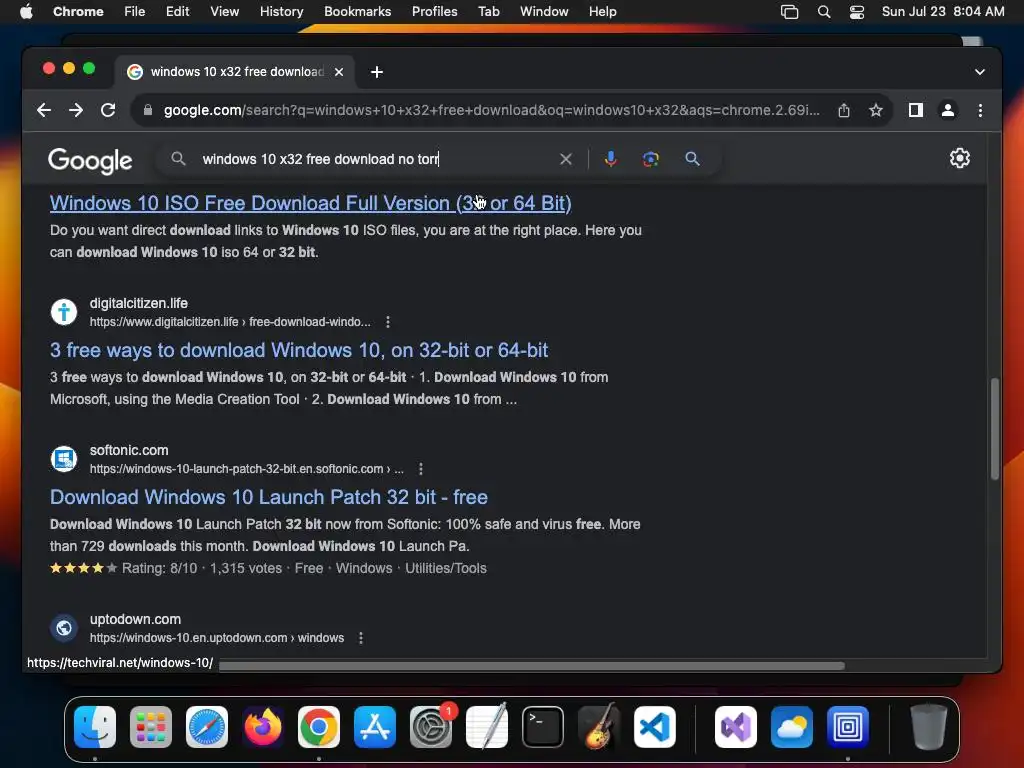Click the uptodown.com site name

[x=135, y=619]
